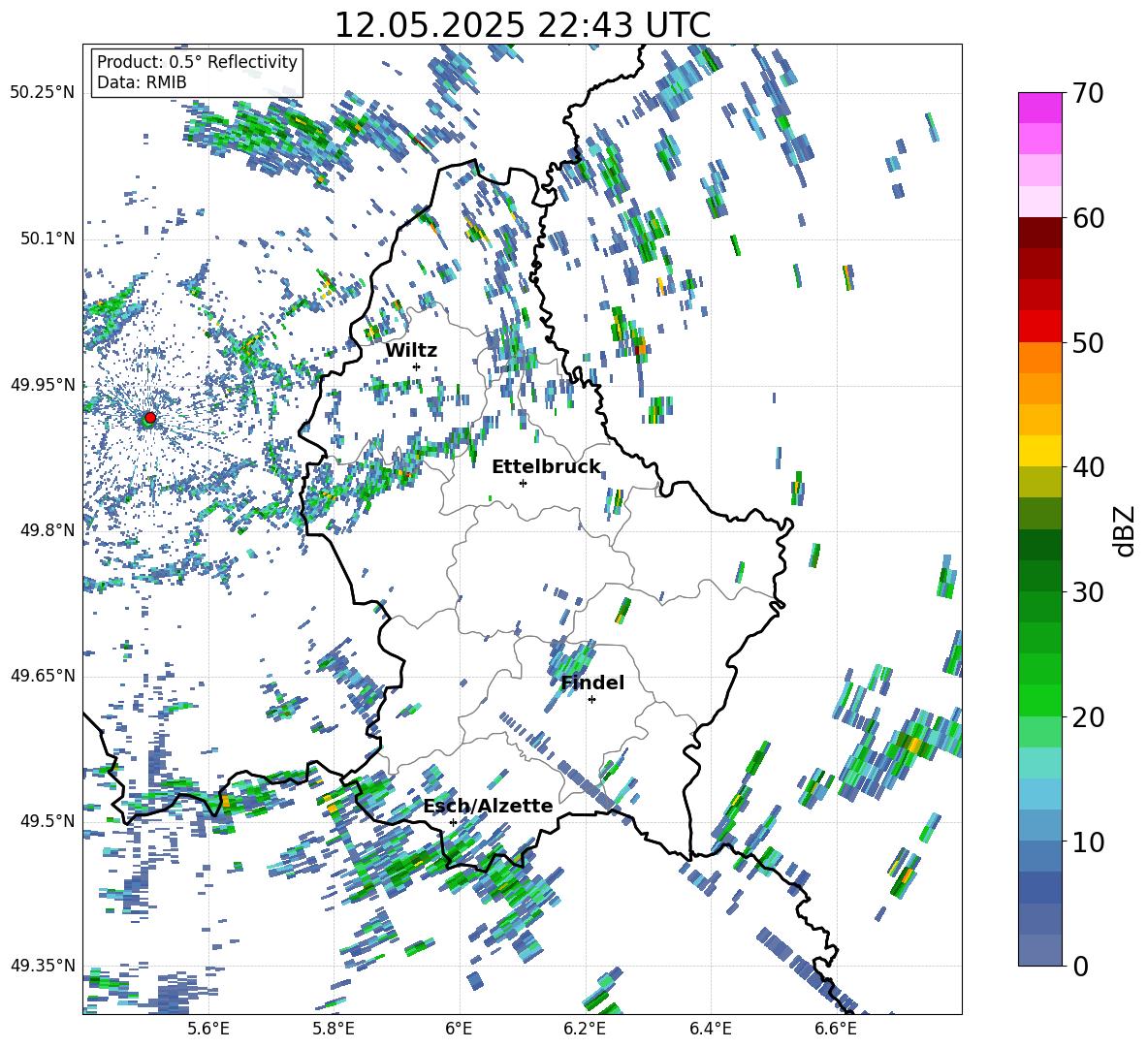Viewport: 1148px width, 1048px height.
Task: Click the Data: RMIB text
Action: 142,82
